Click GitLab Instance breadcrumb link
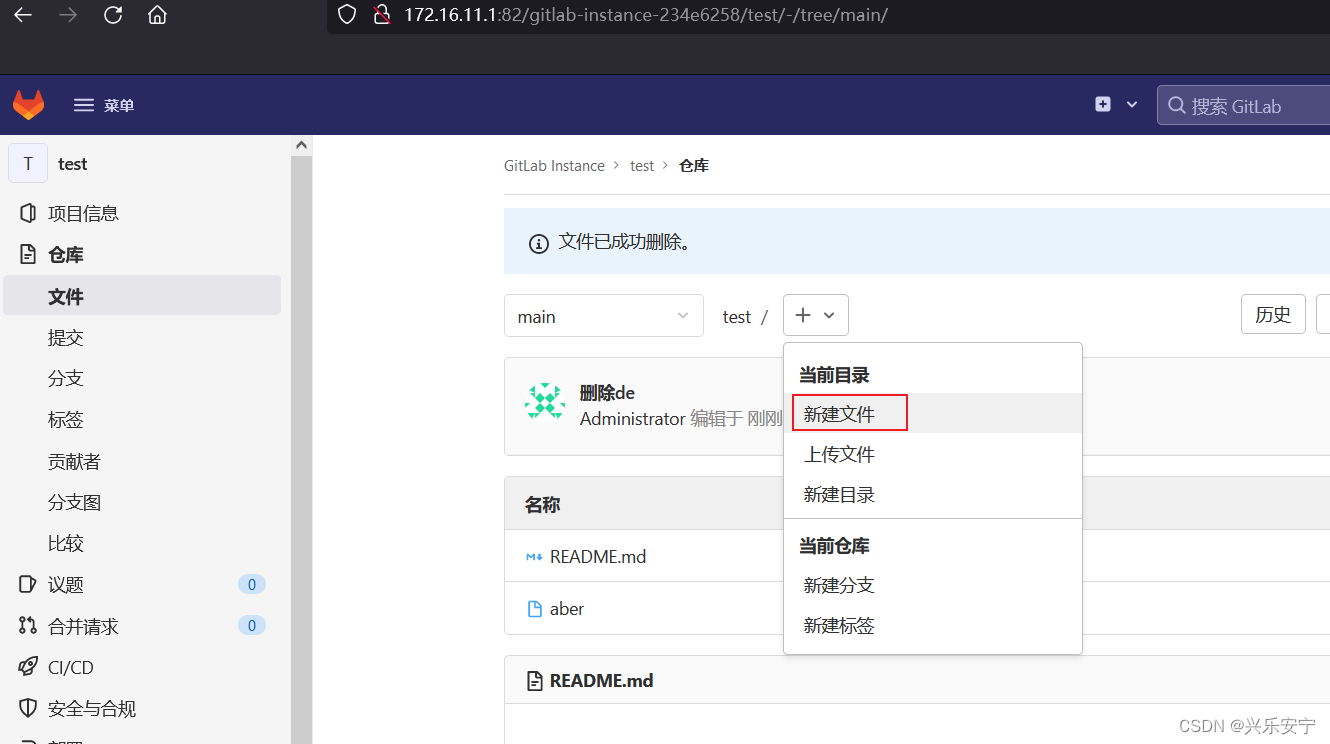The image size is (1330, 744). [554, 166]
